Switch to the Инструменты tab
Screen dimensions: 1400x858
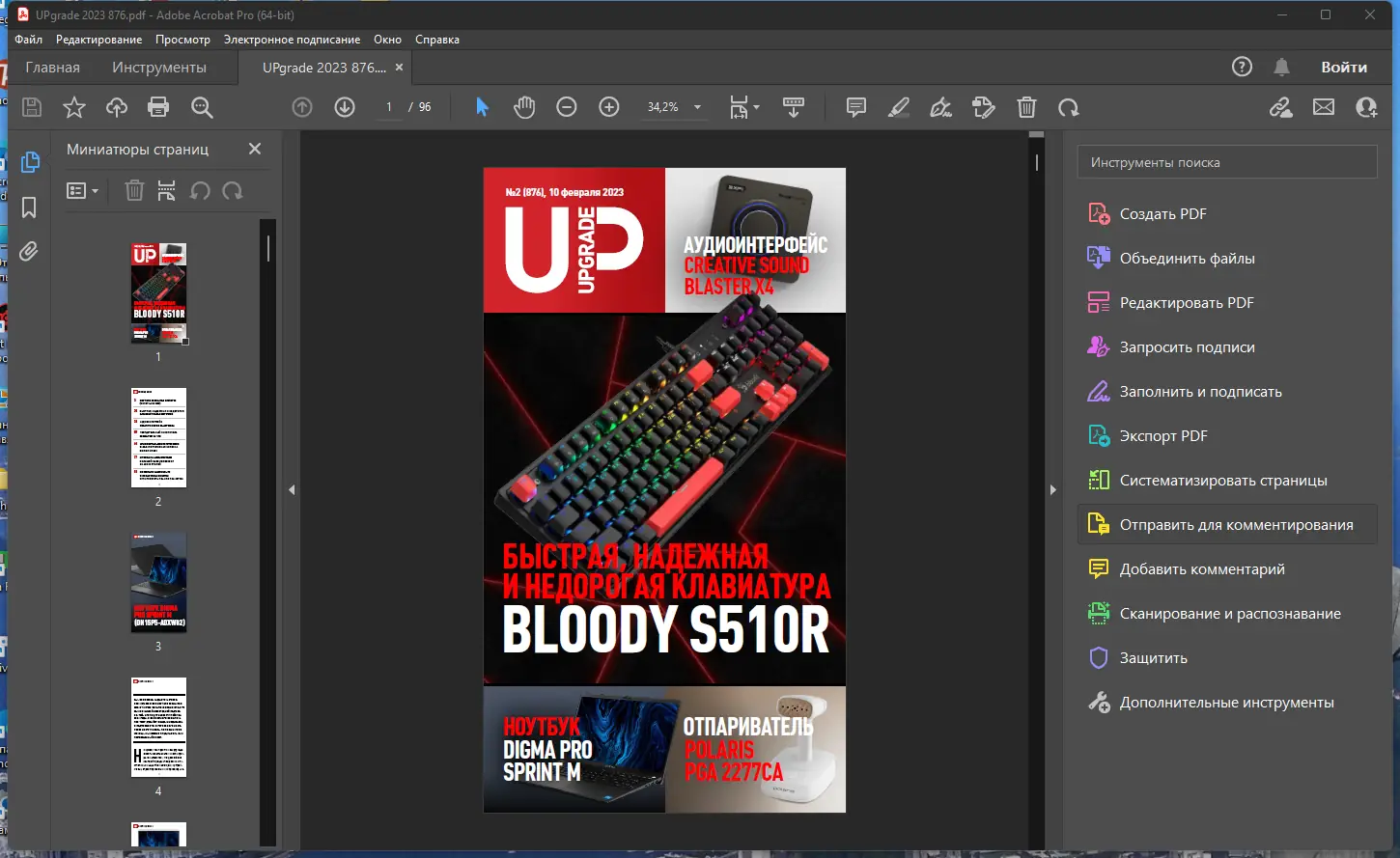pos(158,68)
